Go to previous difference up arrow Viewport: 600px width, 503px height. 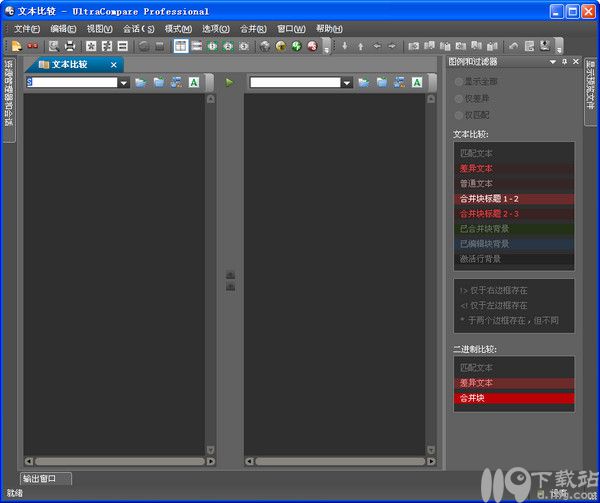point(360,46)
